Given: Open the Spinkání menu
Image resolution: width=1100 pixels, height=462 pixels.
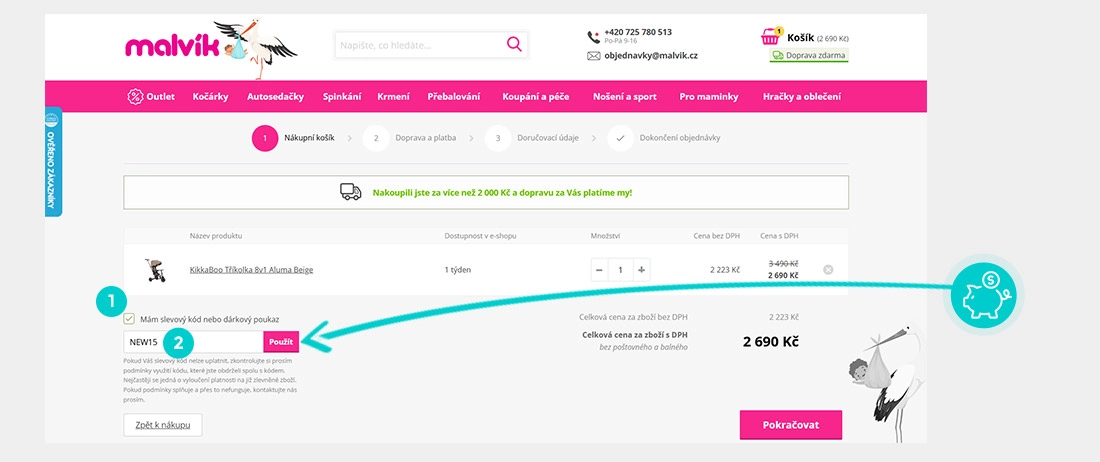Looking at the screenshot, I should [x=342, y=97].
